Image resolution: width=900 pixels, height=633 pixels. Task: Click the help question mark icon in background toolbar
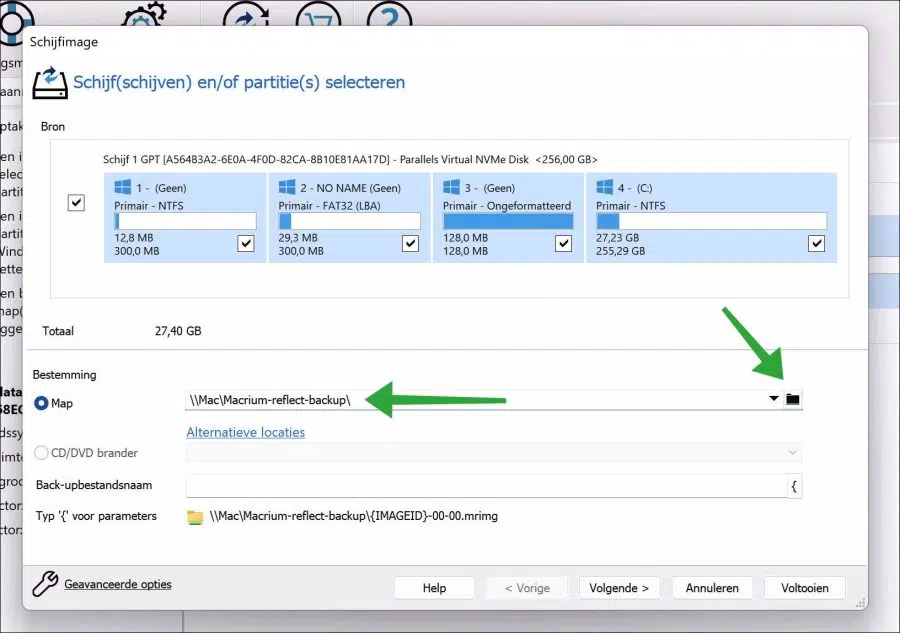point(389,16)
